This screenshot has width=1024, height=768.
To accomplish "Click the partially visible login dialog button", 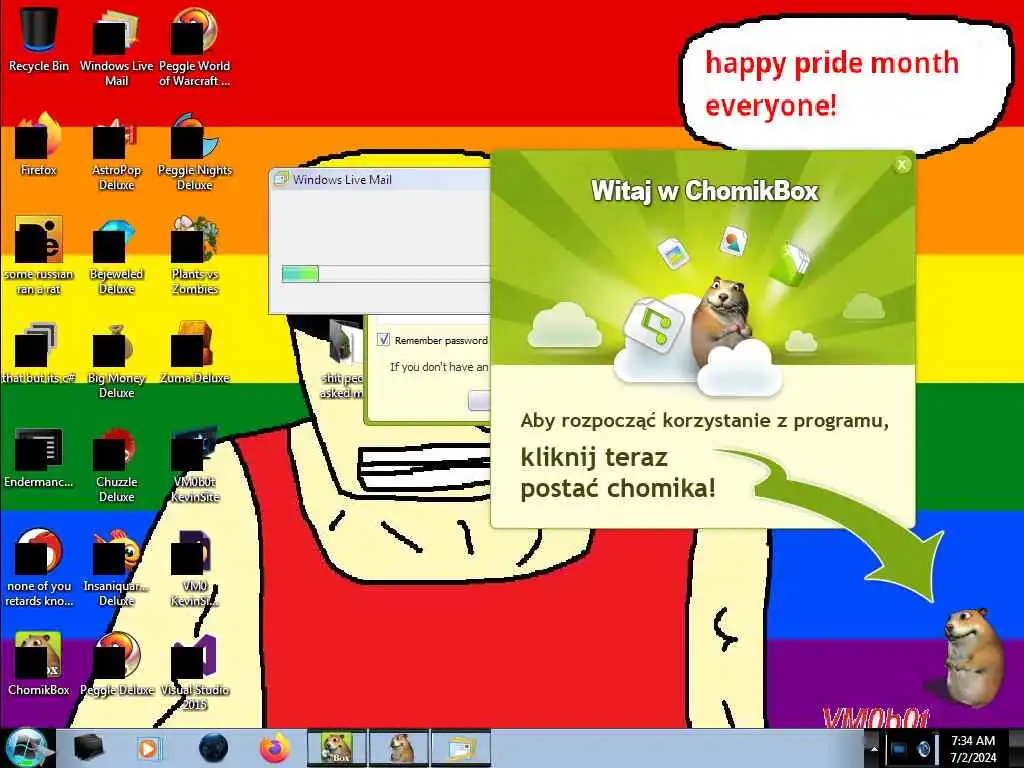I will pyautogui.click(x=479, y=400).
